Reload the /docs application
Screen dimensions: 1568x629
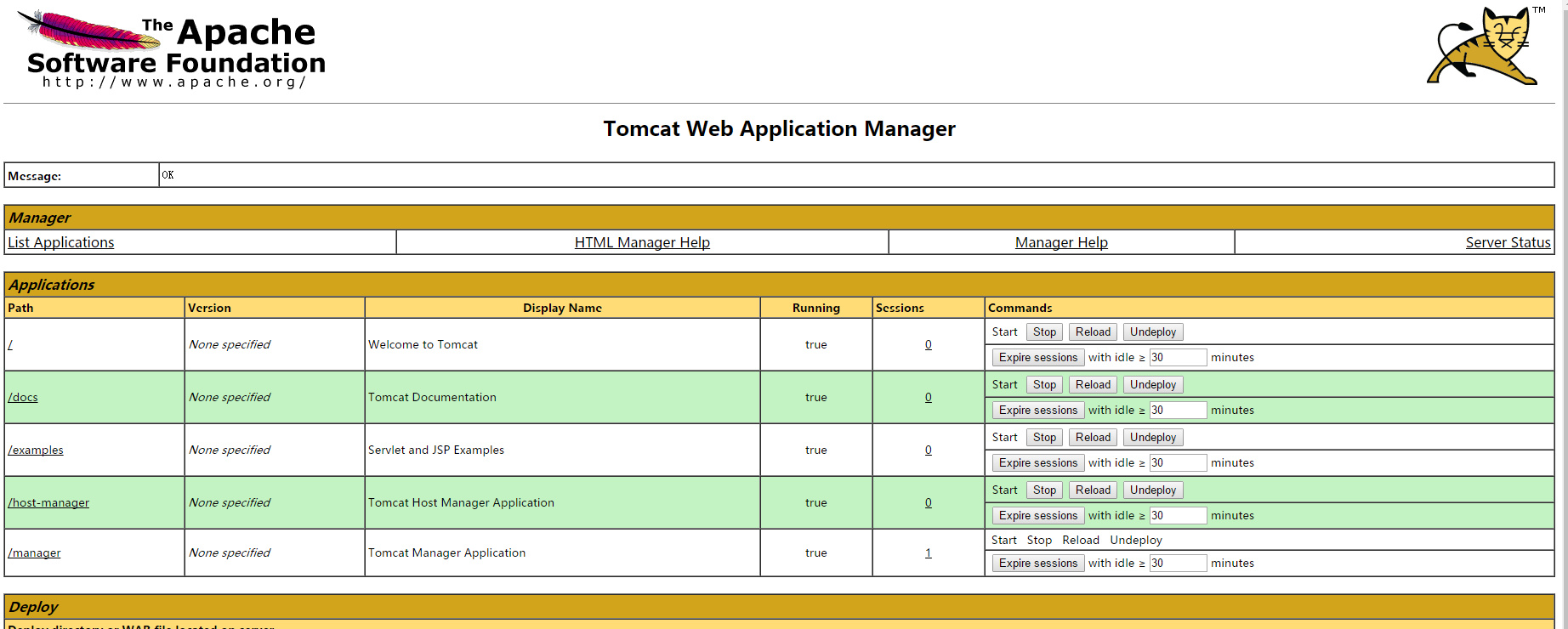(x=1093, y=385)
